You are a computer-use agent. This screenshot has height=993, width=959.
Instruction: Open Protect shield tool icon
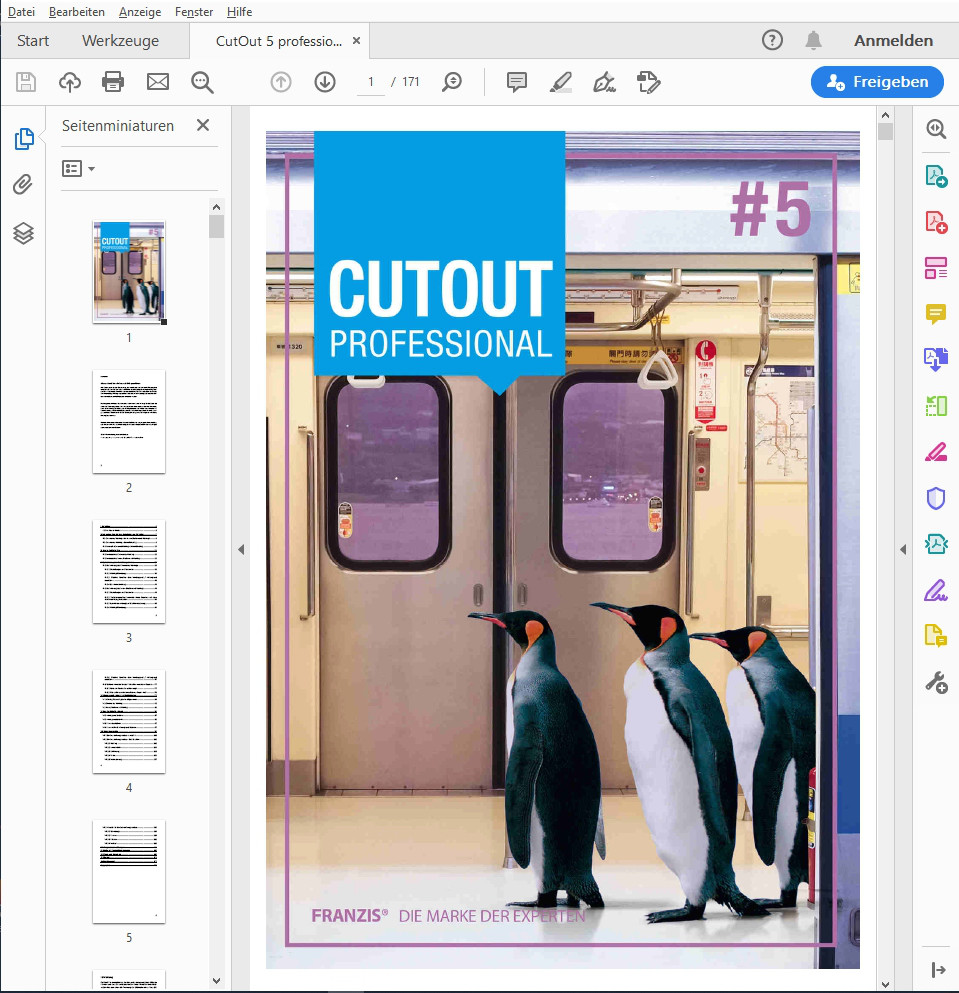tap(936, 498)
